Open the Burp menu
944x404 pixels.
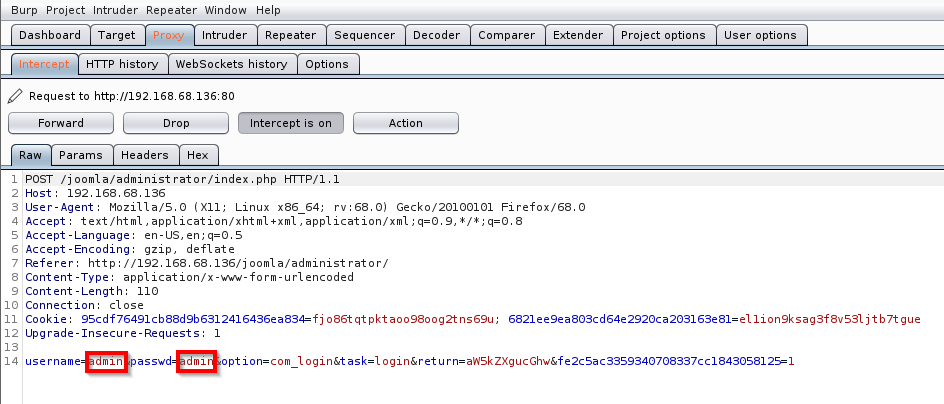coord(24,10)
